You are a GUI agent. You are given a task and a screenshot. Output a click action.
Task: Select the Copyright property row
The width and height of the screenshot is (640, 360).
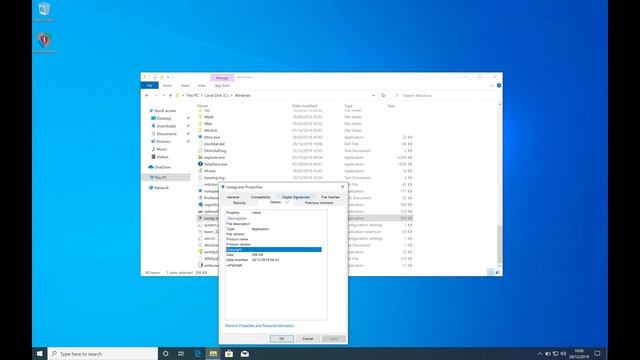pyautogui.click(x=273, y=249)
